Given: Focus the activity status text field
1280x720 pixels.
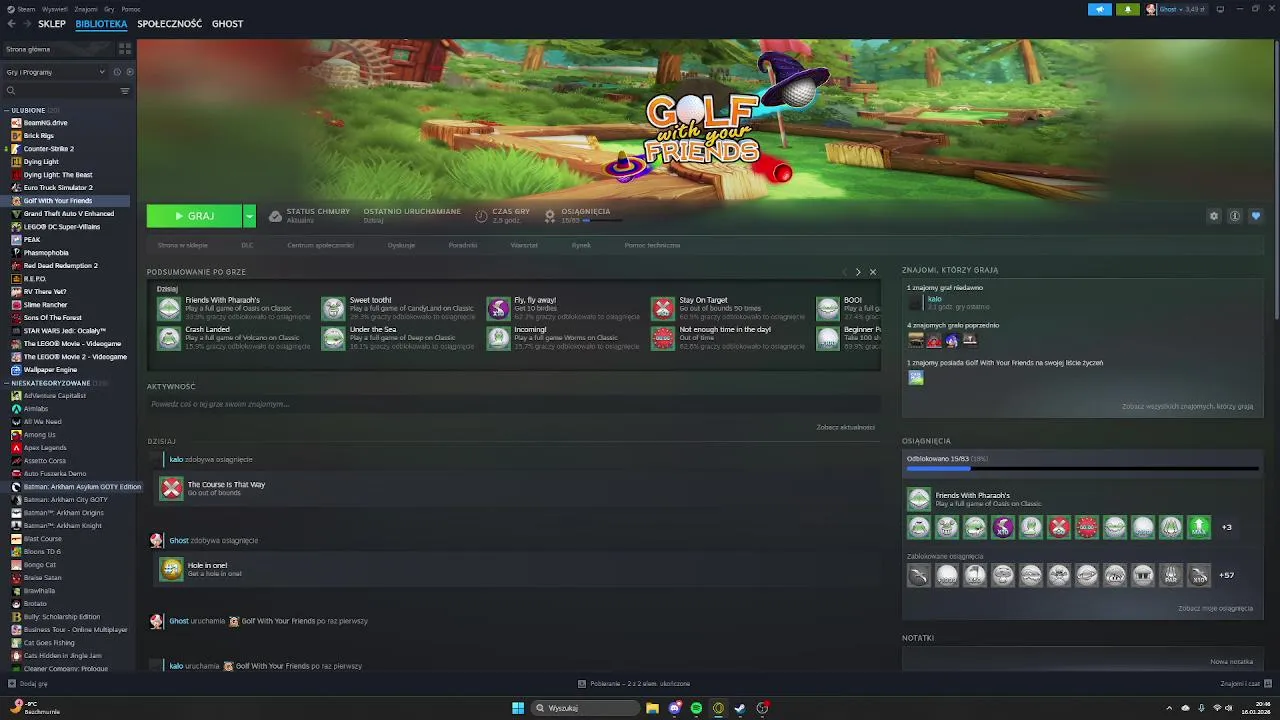Looking at the screenshot, I should coord(514,404).
